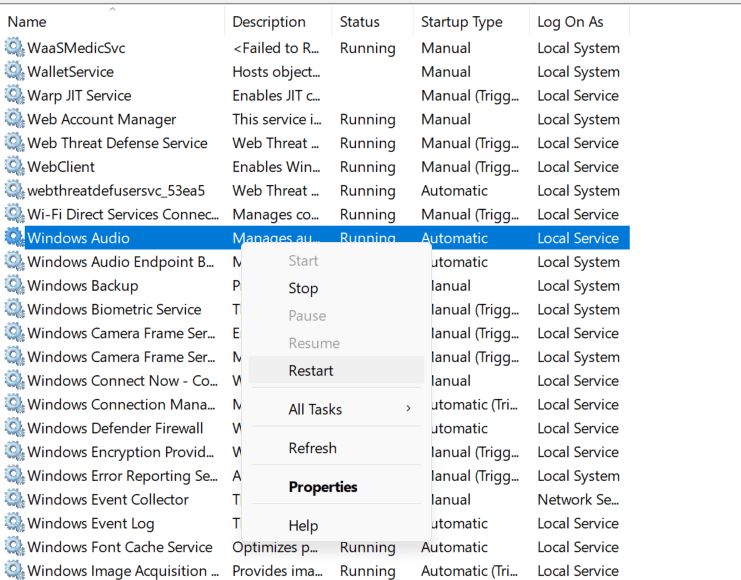The width and height of the screenshot is (741, 580).
Task: Select the Windows Backup service name
Action: [83, 286]
